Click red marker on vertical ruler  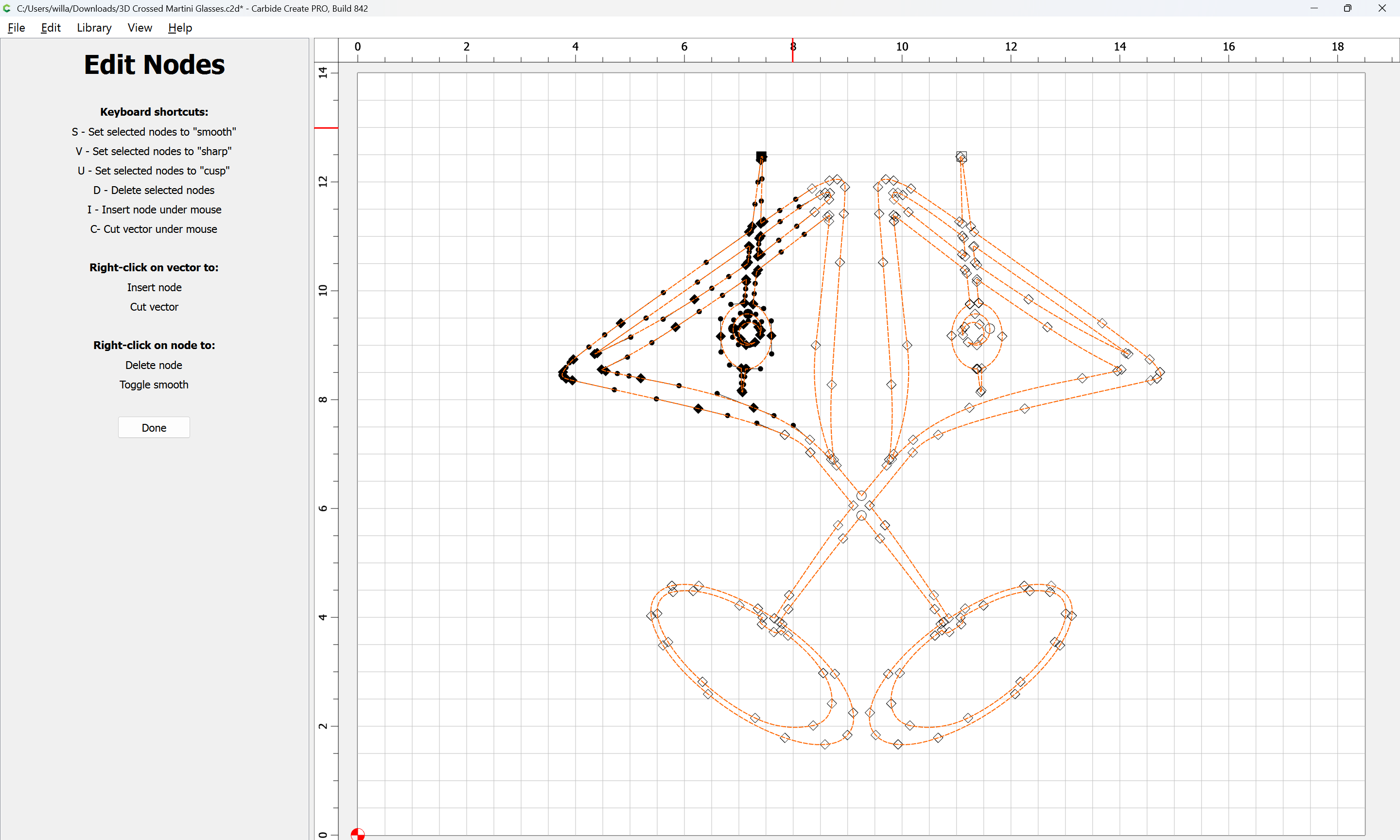tap(326, 128)
